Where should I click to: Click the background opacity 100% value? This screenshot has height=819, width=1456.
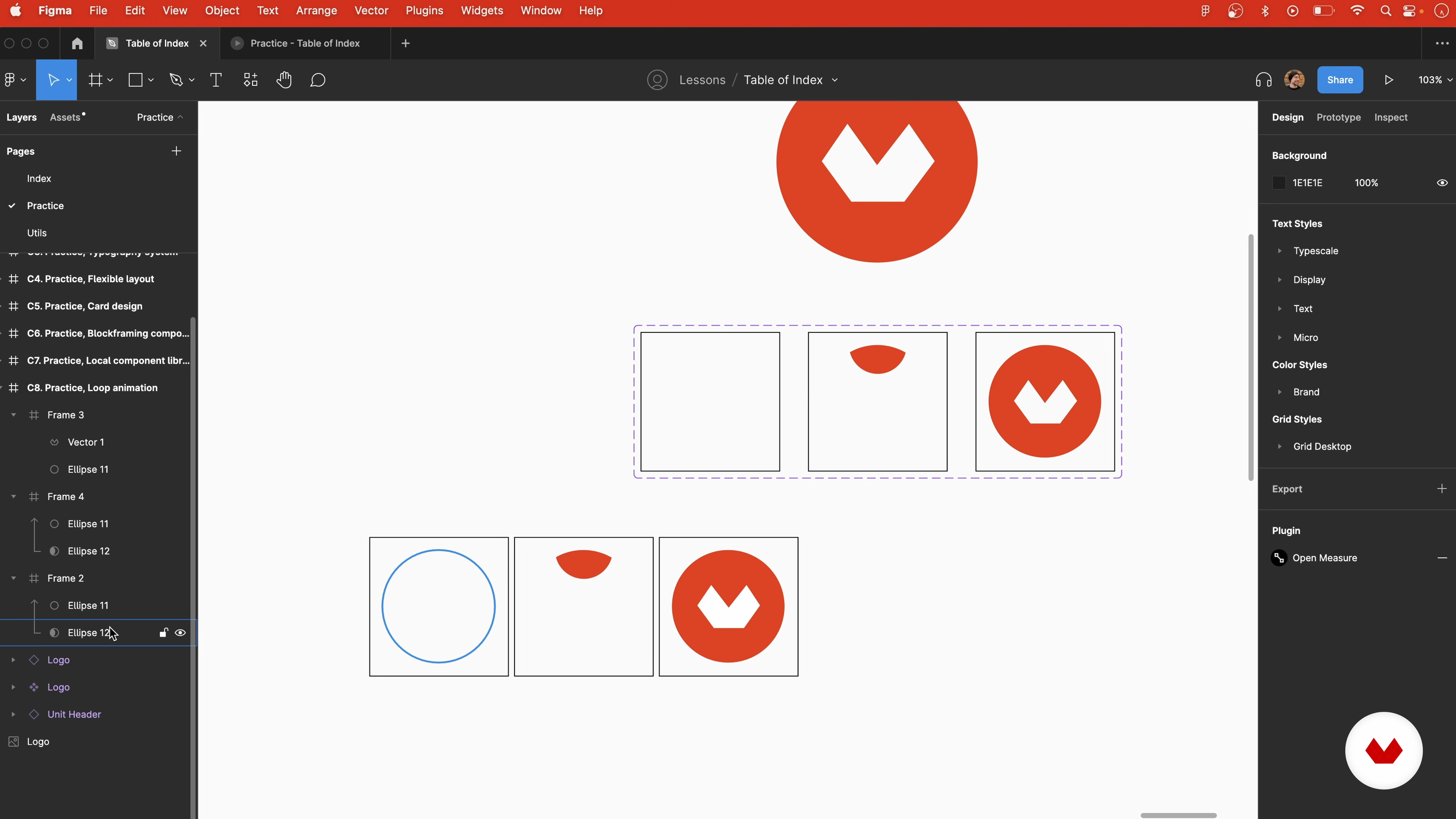tap(1366, 182)
